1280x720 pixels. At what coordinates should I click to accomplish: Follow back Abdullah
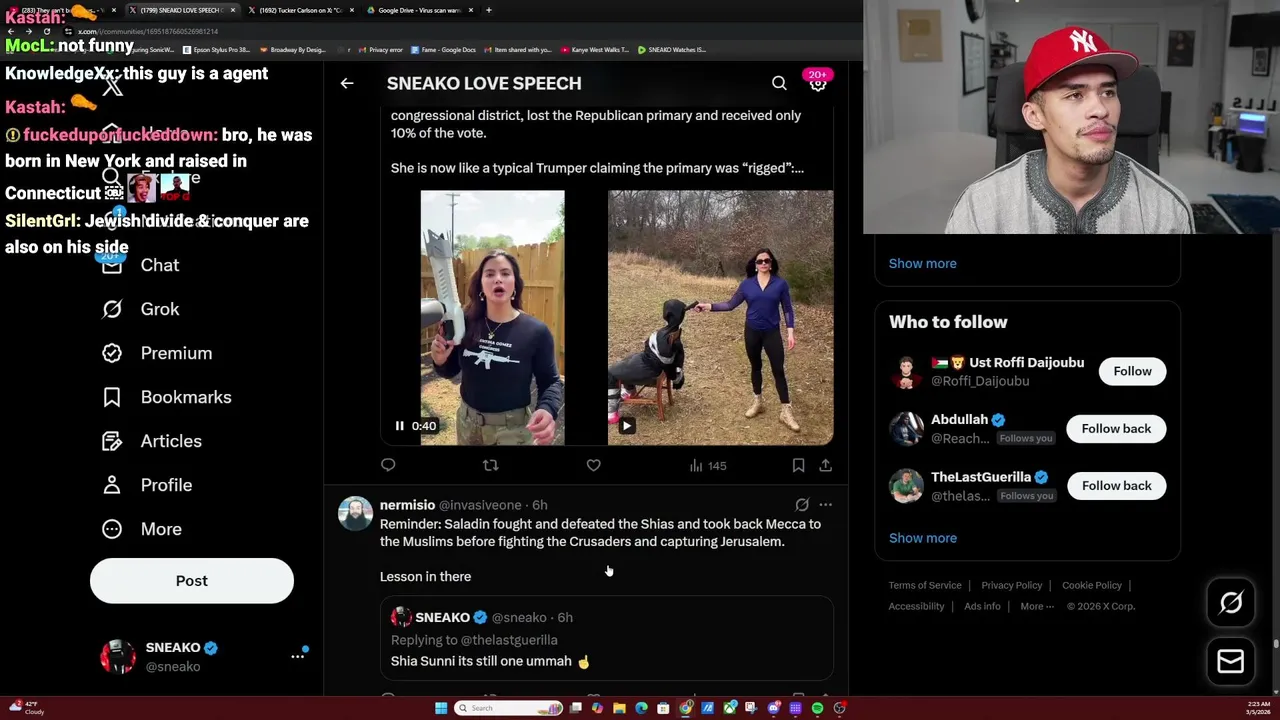(x=1116, y=429)
